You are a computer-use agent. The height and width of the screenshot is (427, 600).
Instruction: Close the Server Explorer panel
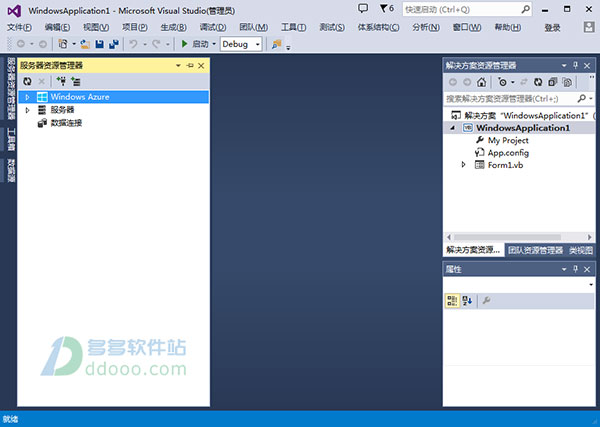coord(201,65)
